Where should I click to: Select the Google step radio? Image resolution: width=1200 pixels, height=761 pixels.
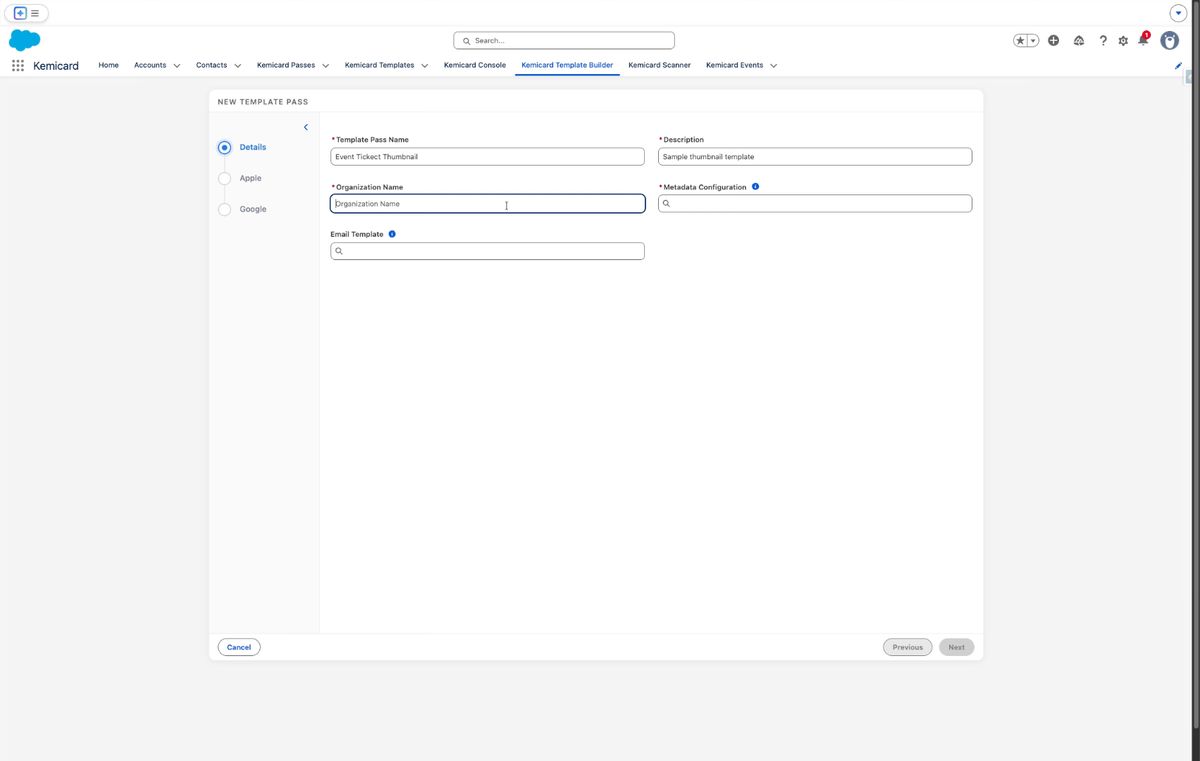pyautogui.click(x=224, y=209)
